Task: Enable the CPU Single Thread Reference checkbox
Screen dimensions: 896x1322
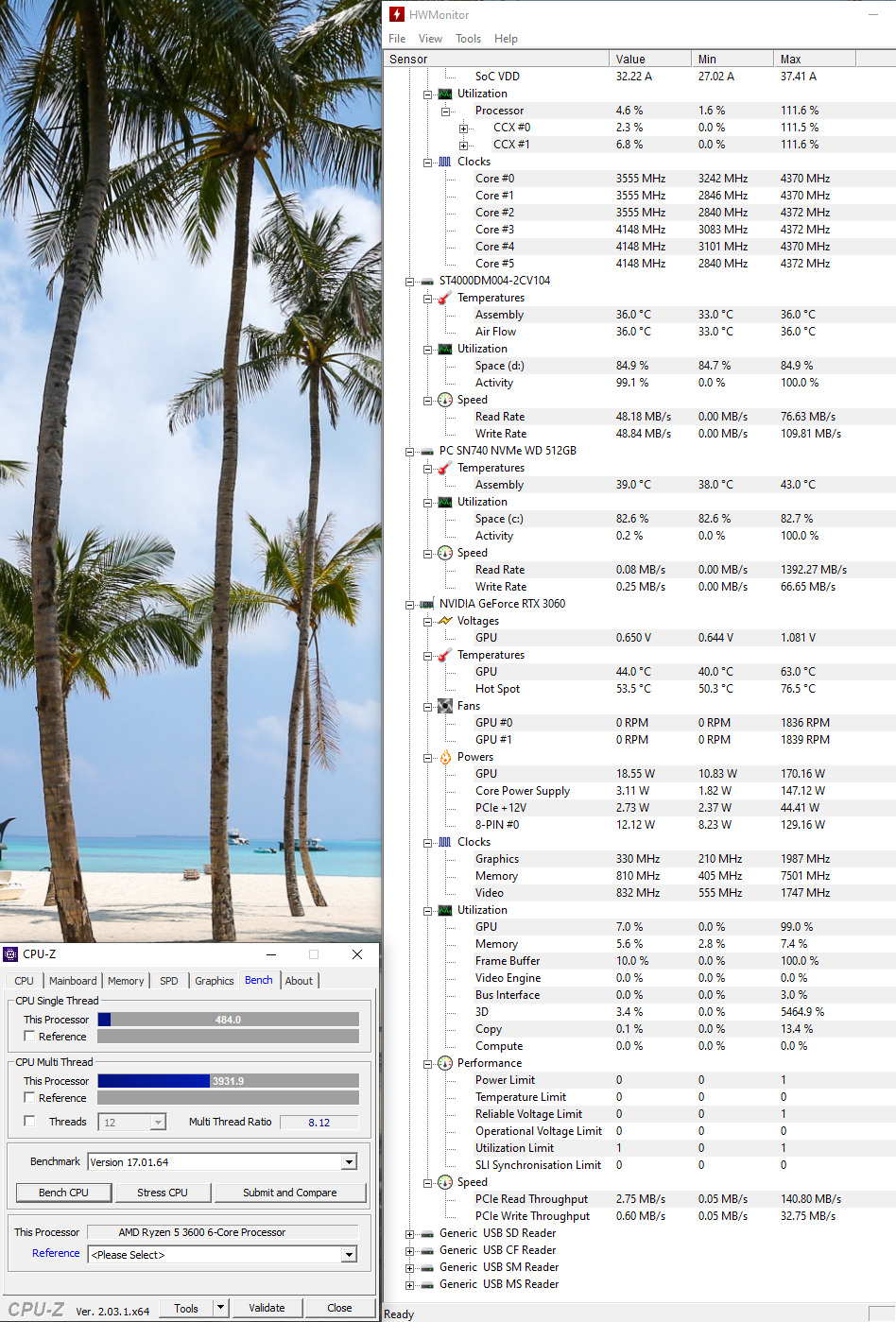Action: point(29,1036)
